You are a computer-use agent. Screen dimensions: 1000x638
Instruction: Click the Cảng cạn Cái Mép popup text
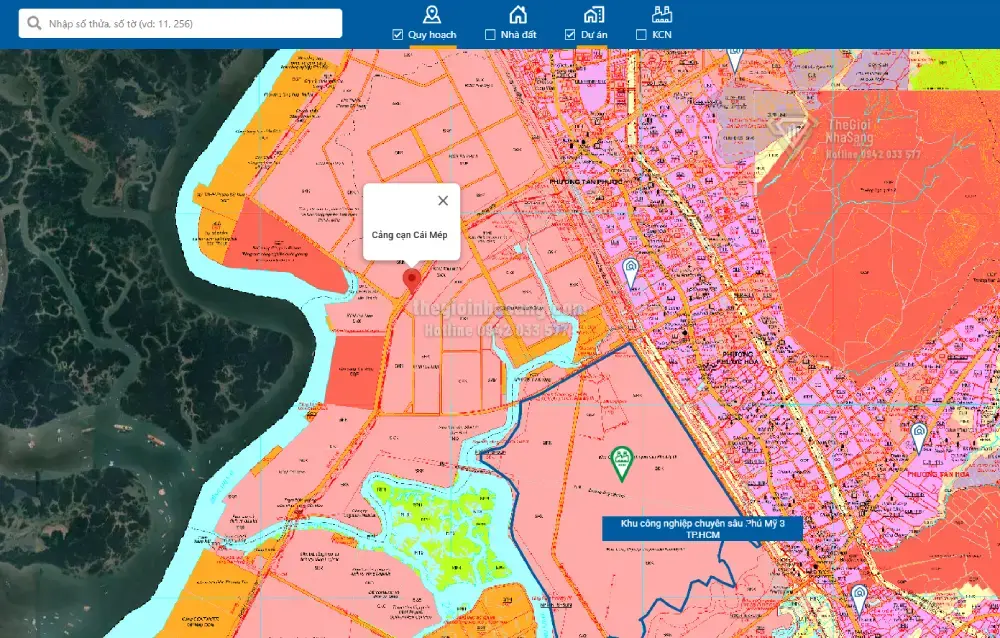coord(409,235)
